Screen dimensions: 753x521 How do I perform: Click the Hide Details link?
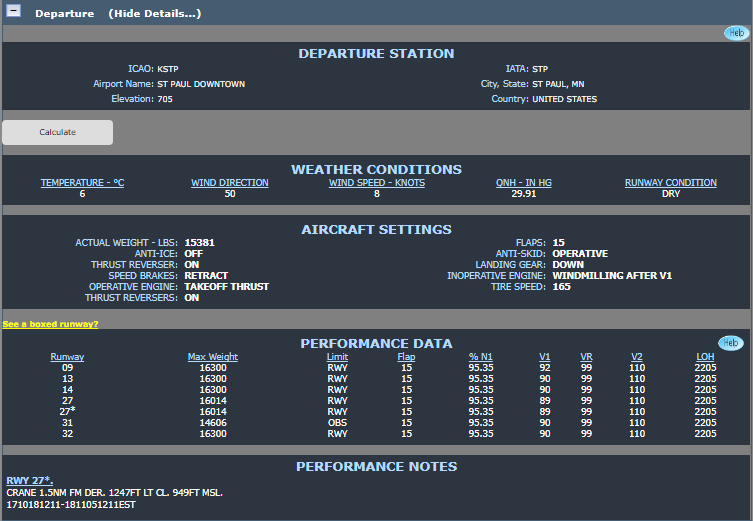point(155,13)
